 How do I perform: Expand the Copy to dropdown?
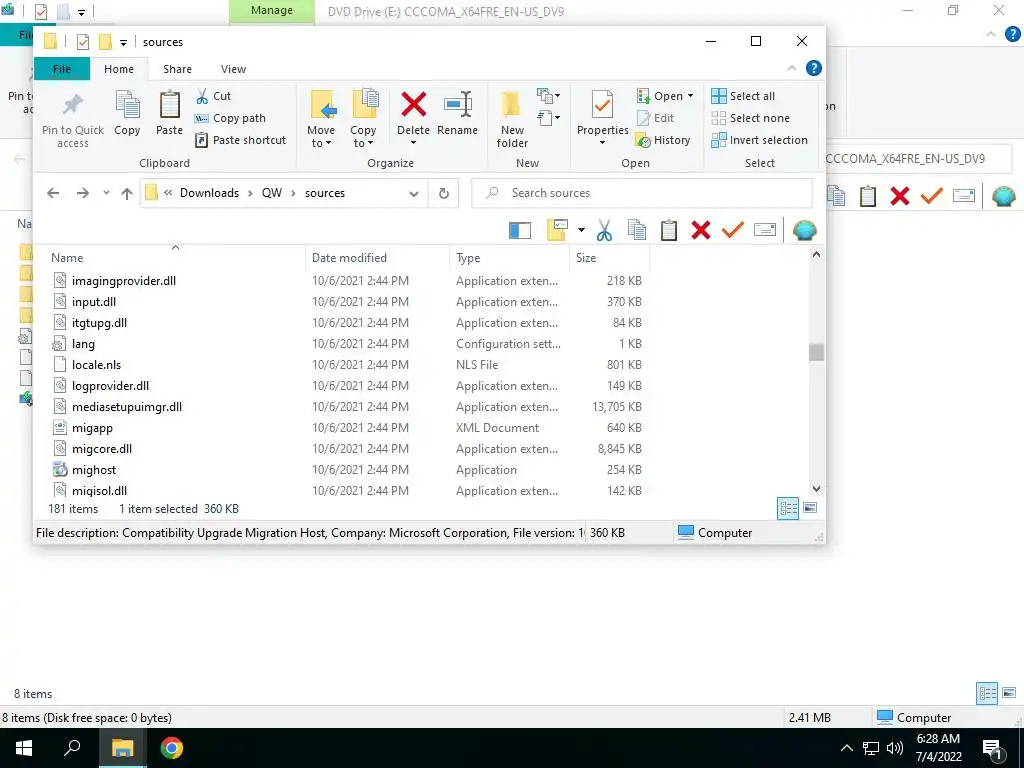(363, 136)
